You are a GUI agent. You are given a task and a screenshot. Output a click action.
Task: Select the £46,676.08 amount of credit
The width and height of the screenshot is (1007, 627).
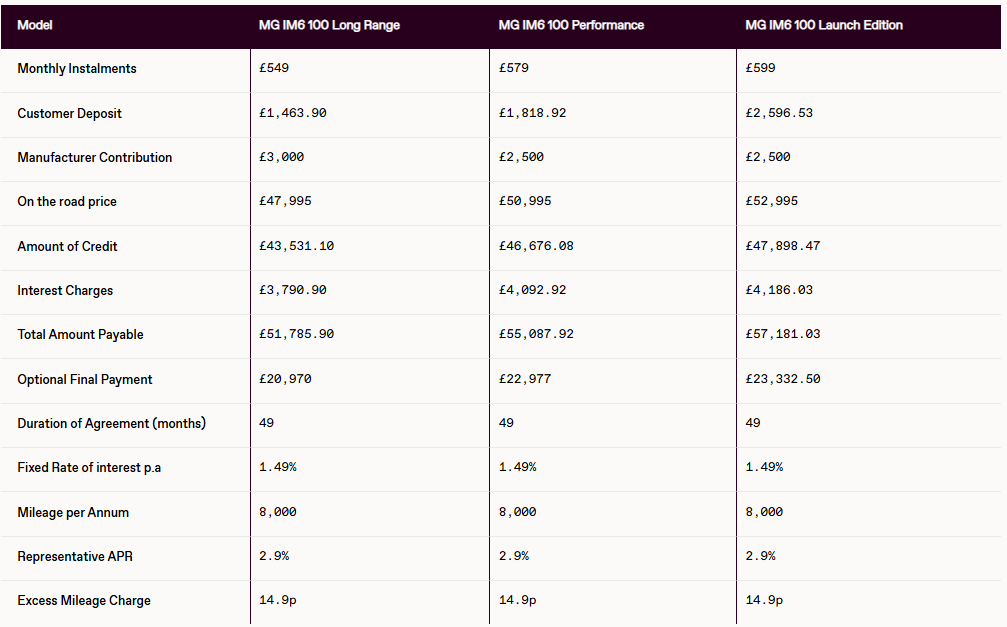pyautogui.click(x=536, y=246)
